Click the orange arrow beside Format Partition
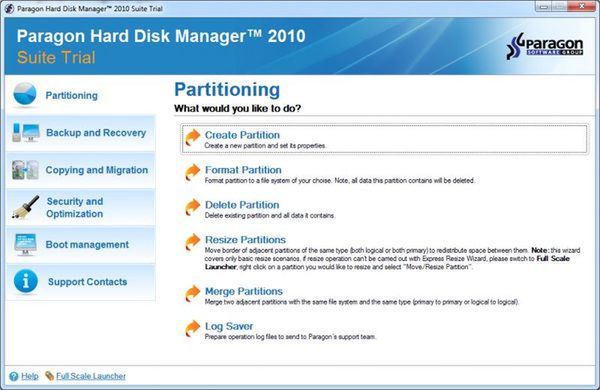Image resolution: width=600 pixels, height=390 pixels. tap(192, 172)
